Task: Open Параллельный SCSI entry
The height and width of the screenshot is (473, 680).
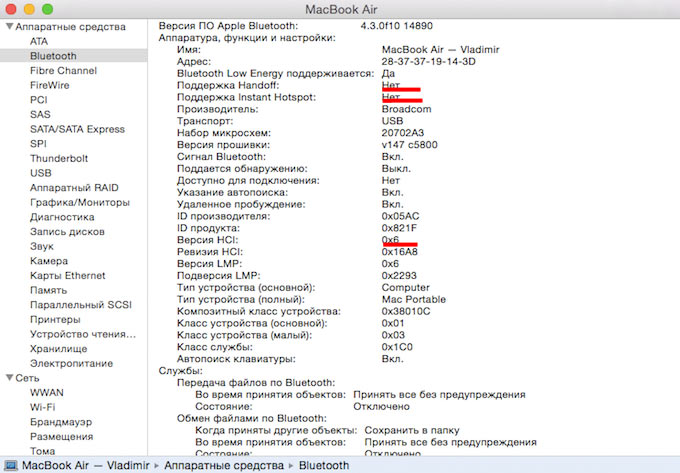Action: (81, 305)
